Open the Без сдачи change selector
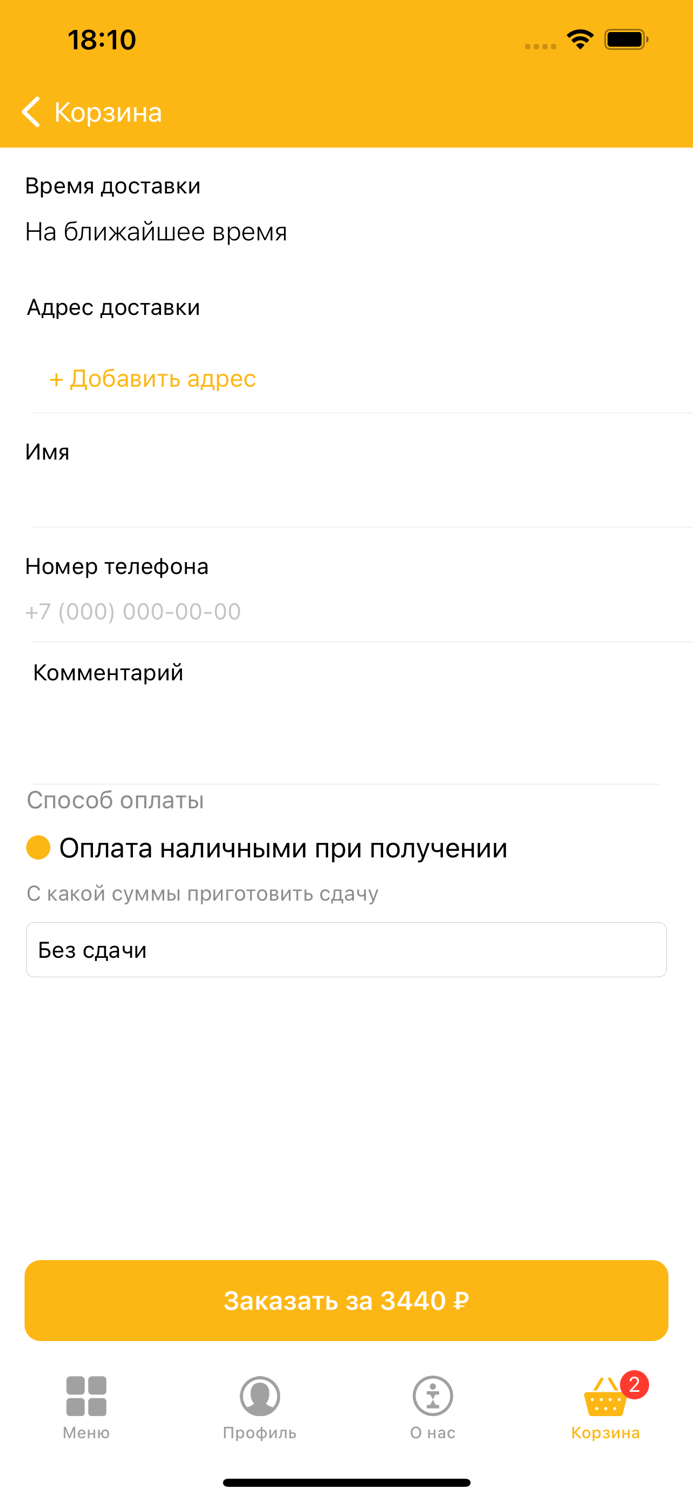The image size is (693, 1500). (346, 949)
